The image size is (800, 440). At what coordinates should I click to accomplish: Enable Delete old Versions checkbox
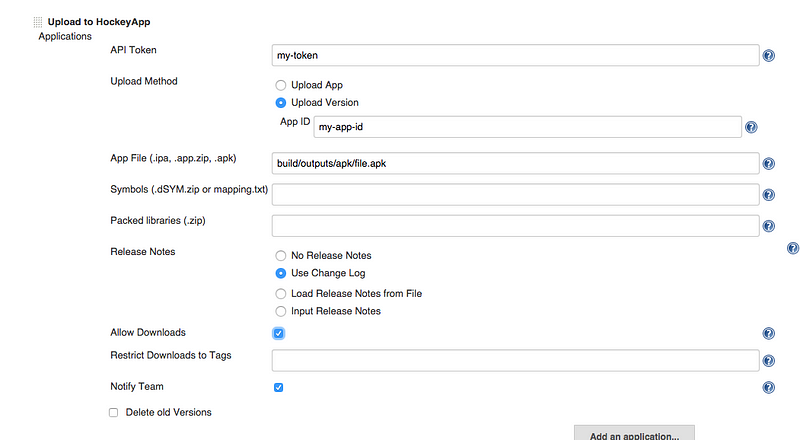(x=113, y=412)
